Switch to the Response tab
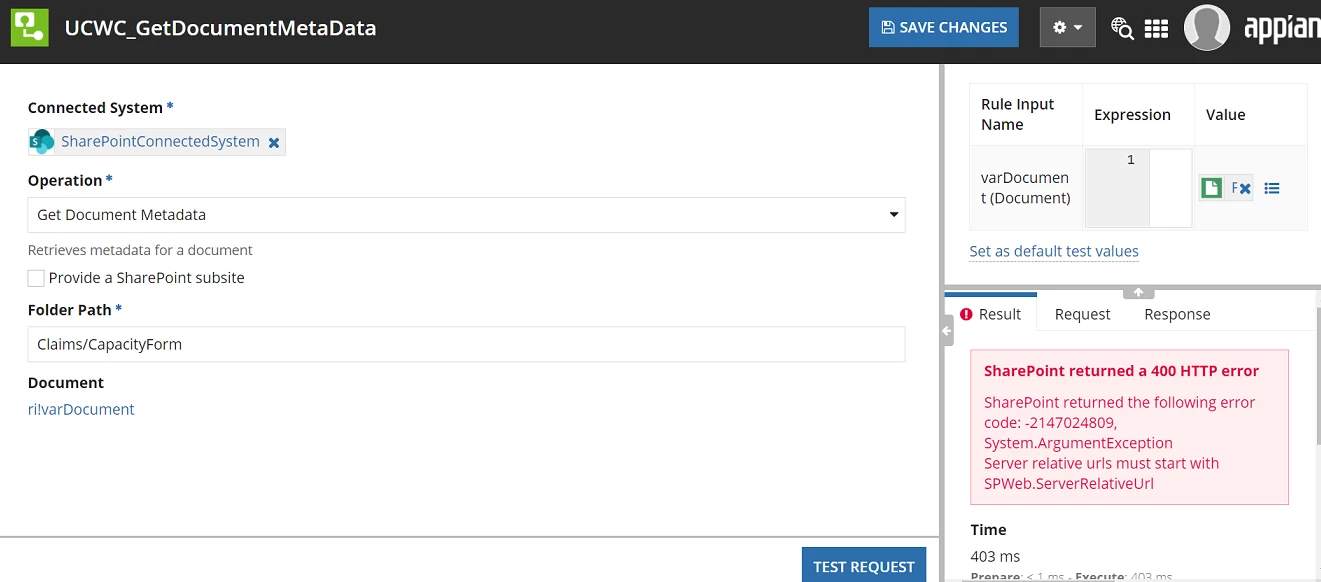 (1177, 314)
